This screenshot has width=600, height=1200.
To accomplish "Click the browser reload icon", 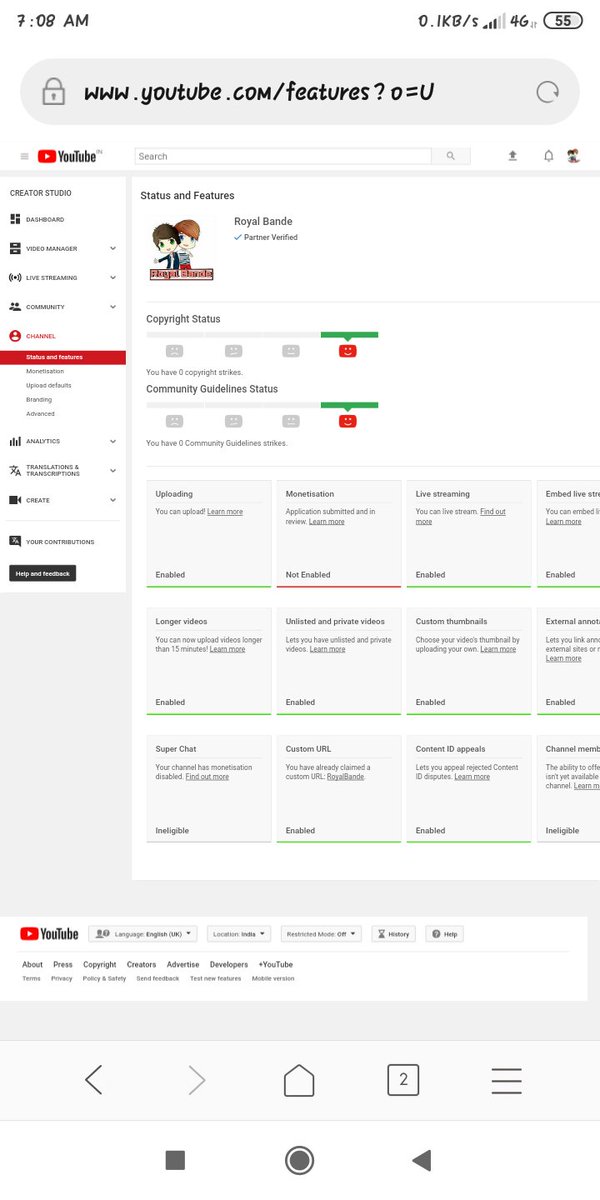I will click(547, 92).
